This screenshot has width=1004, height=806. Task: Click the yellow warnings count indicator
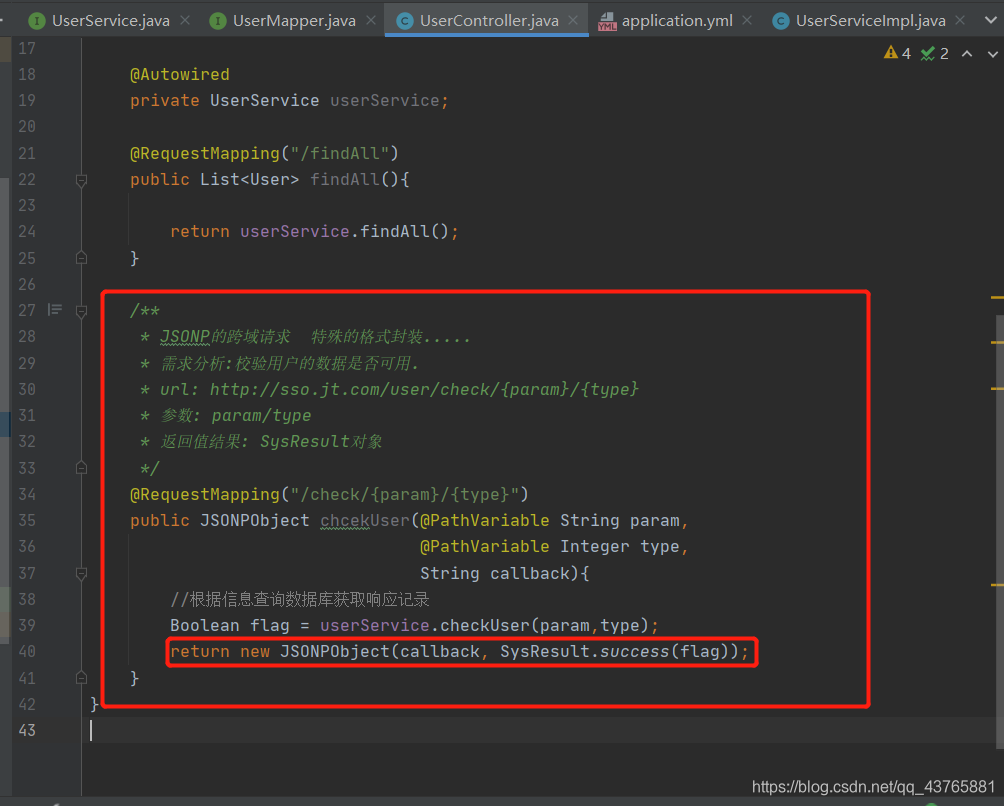pos(897,53)
